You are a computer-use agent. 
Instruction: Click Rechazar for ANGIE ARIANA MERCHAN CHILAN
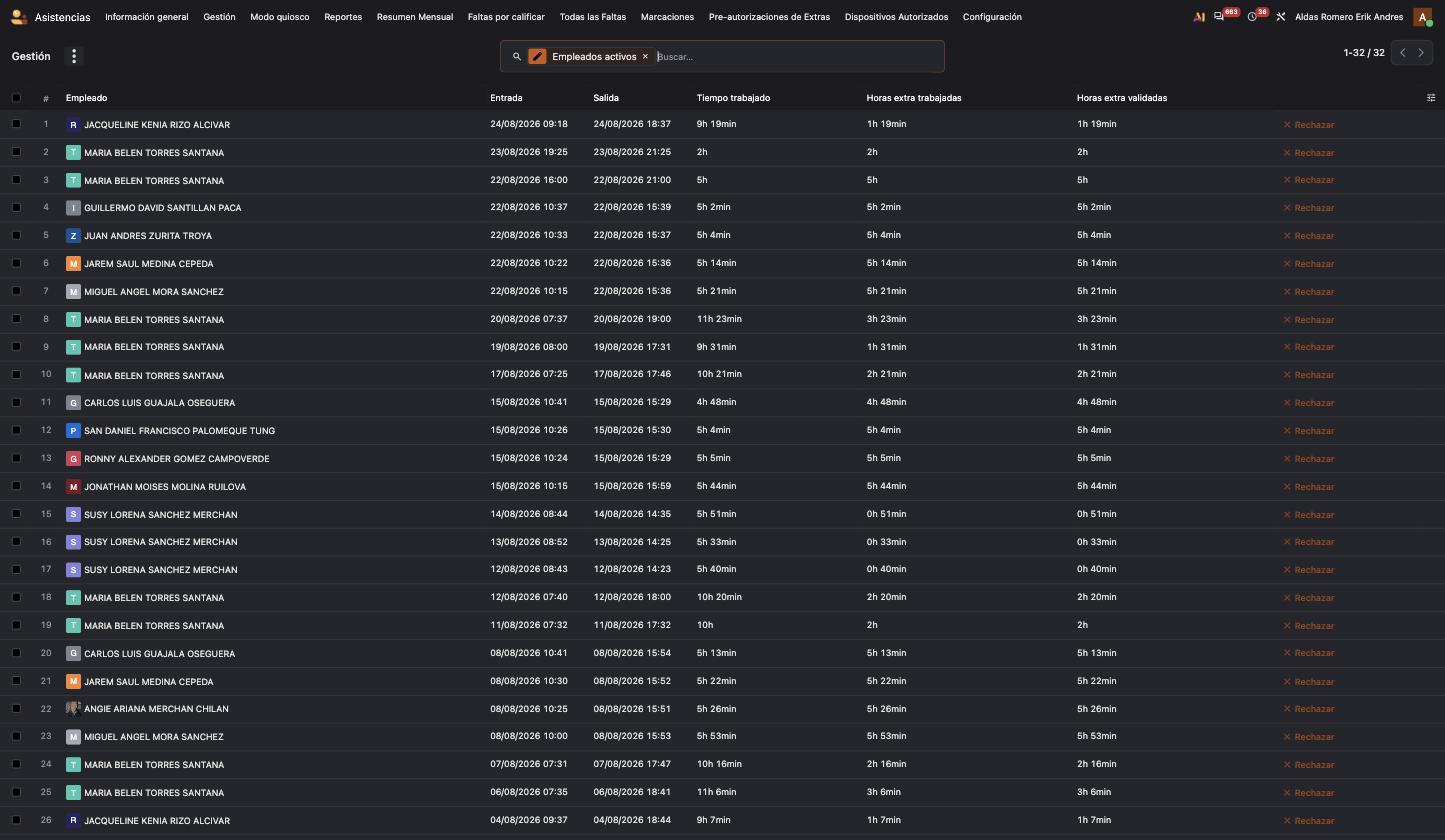(1309, 709)
